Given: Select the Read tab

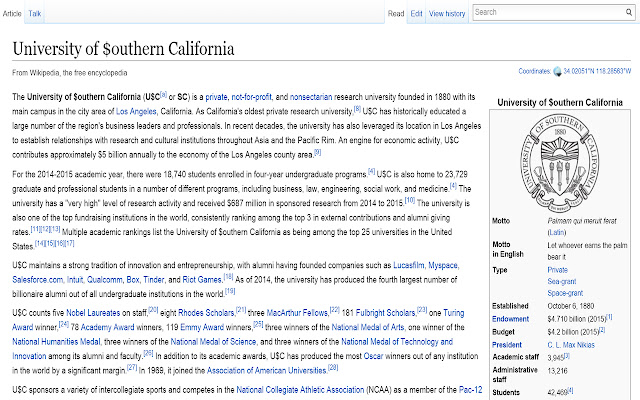Looking at the screenshot, I should (x=395, y=14).
